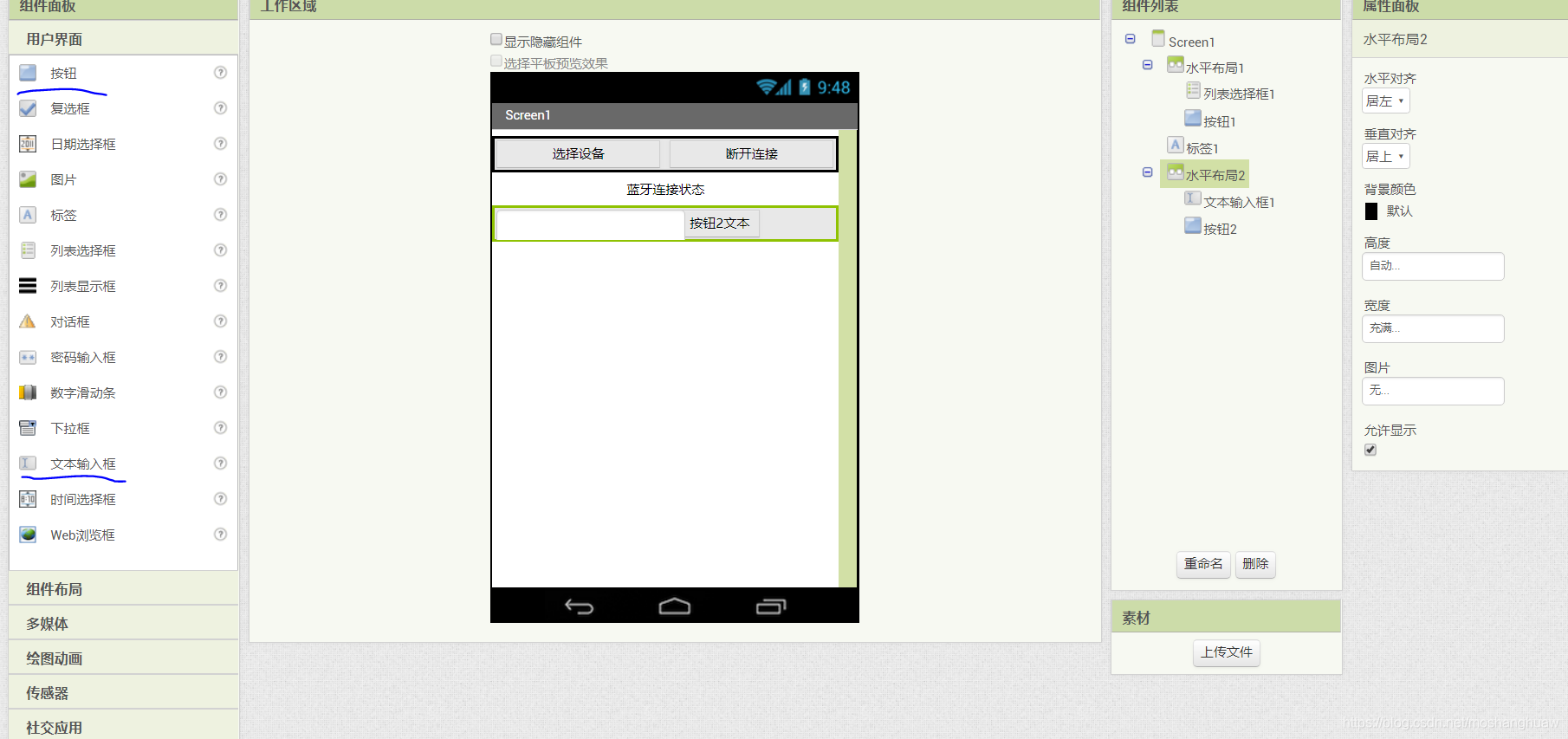Click text input box in phone preview
The image size is (1568, 739).
coord(591,224)
